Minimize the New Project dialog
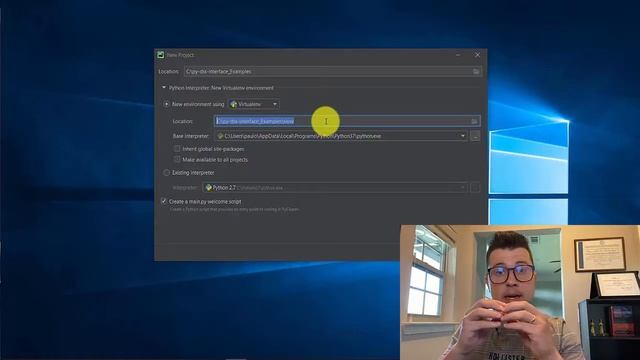640x360 pixels. click(x=458, y=55)
